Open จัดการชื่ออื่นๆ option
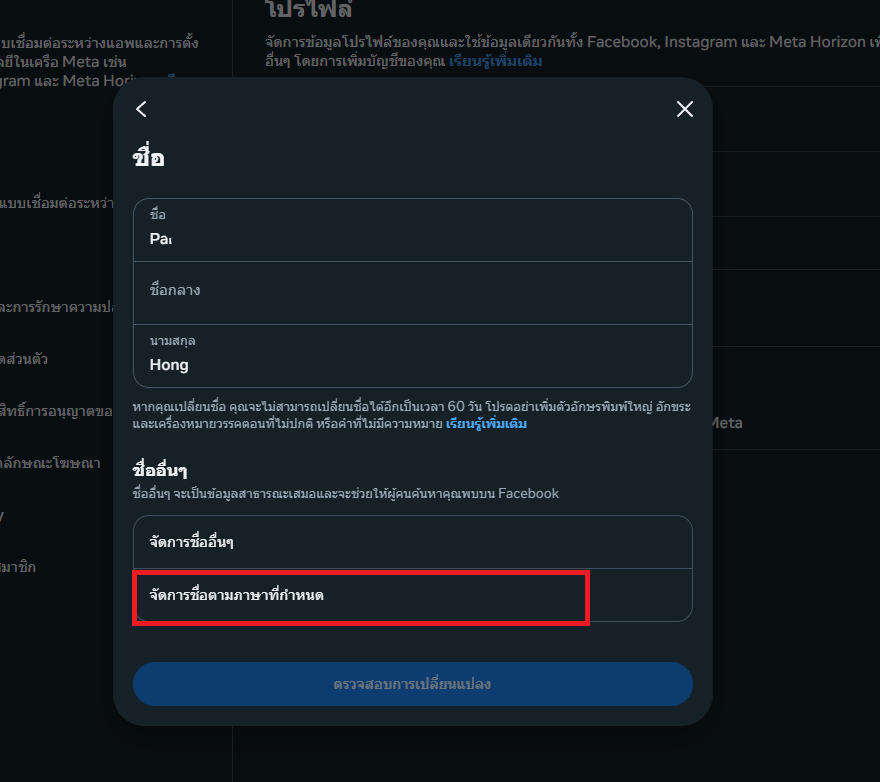The width and height of the screenshot is (880, 782). [413, 542]
